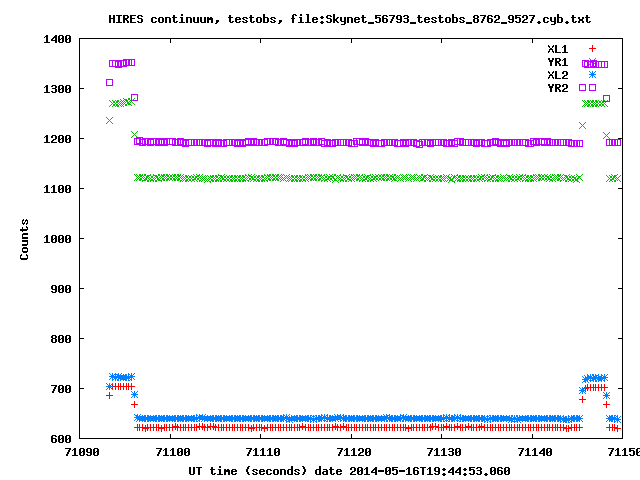
Task: Click the 1100 y-axis tick label
Action: 58,189
